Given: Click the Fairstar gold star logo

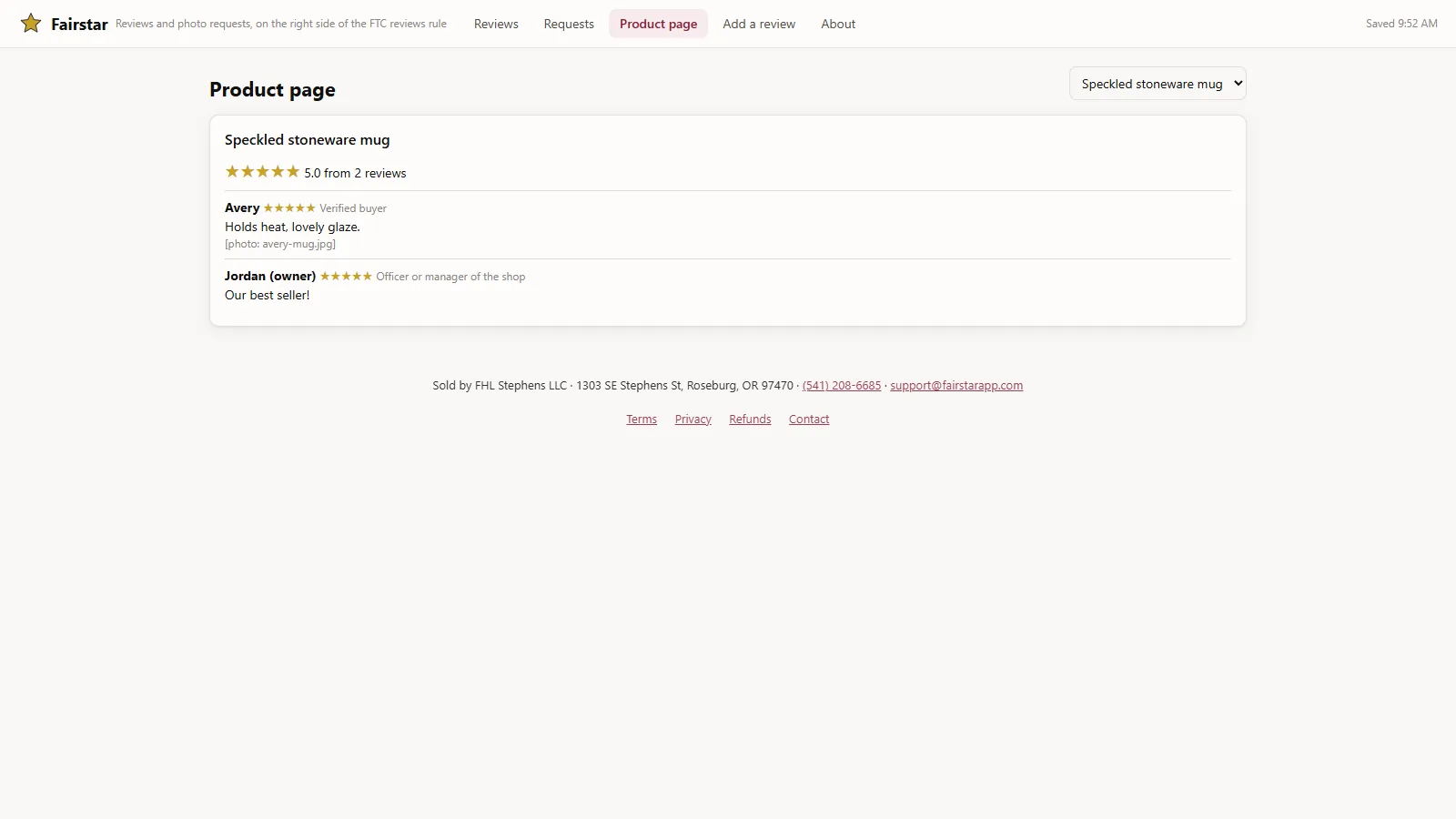Looking at the screenshot, I should [x=31, y=23].
